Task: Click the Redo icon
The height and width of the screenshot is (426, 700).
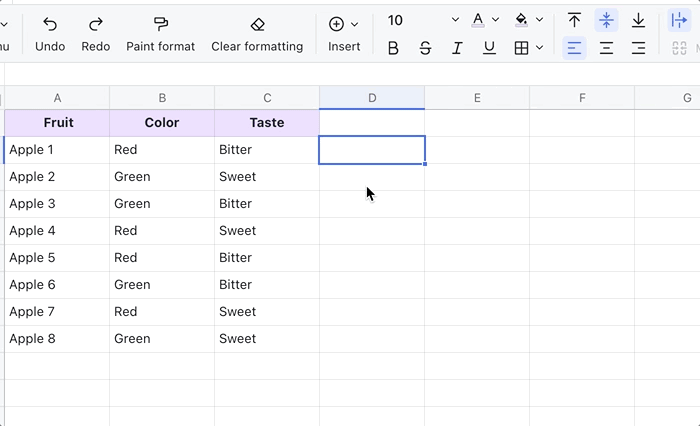Action: coord(96,24)
